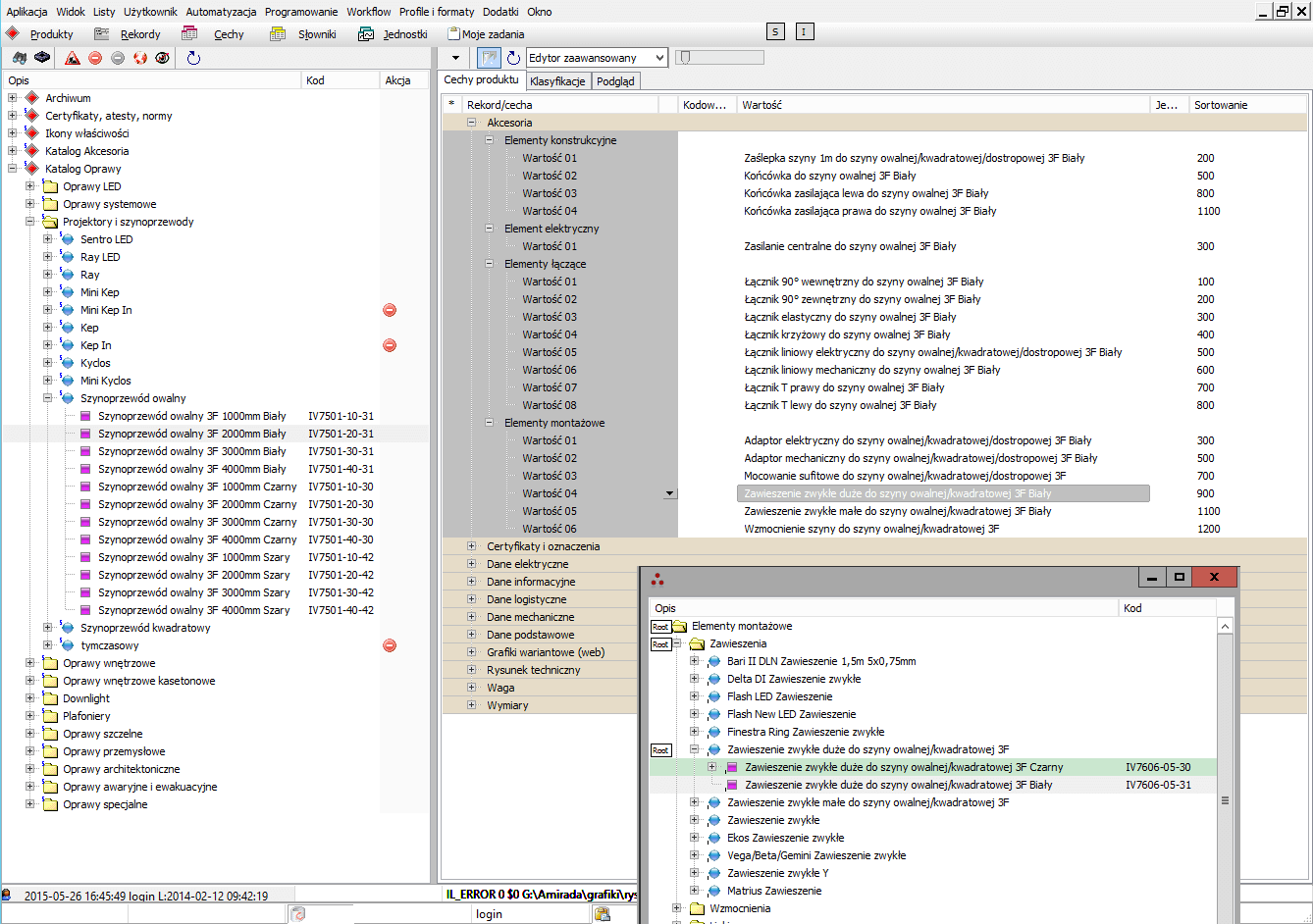The image size is (1313, 924).
Task: Click the Akcja column header
Action: coord(403,80)
